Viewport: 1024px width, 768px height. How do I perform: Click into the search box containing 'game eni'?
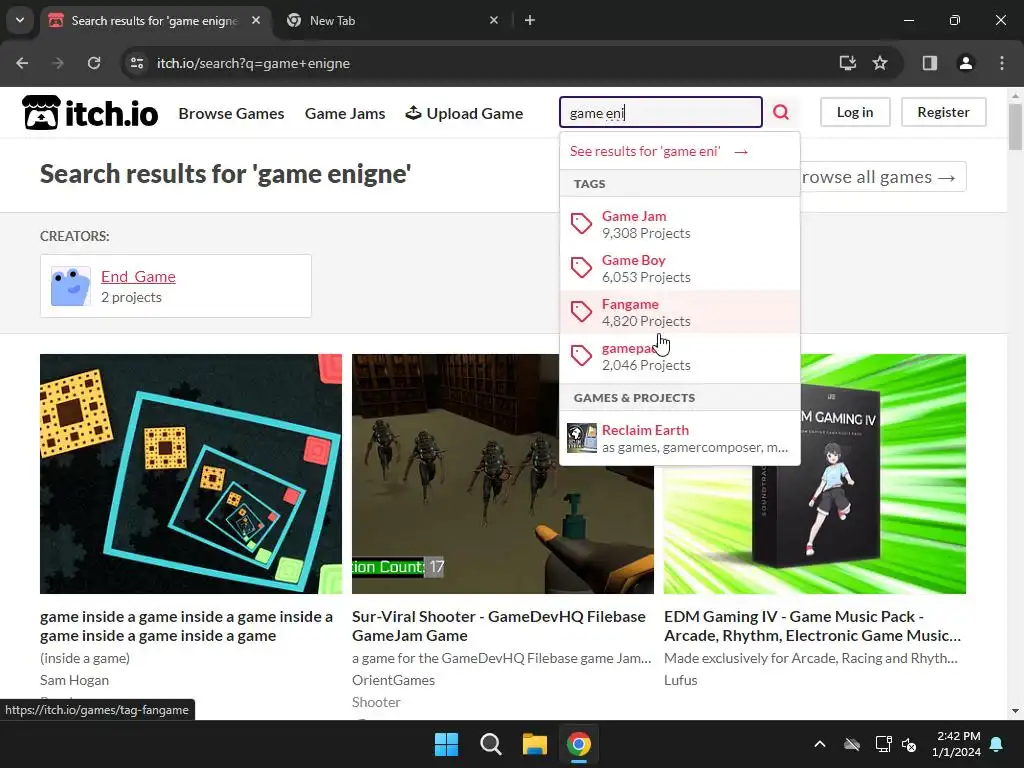pos(660,112)
